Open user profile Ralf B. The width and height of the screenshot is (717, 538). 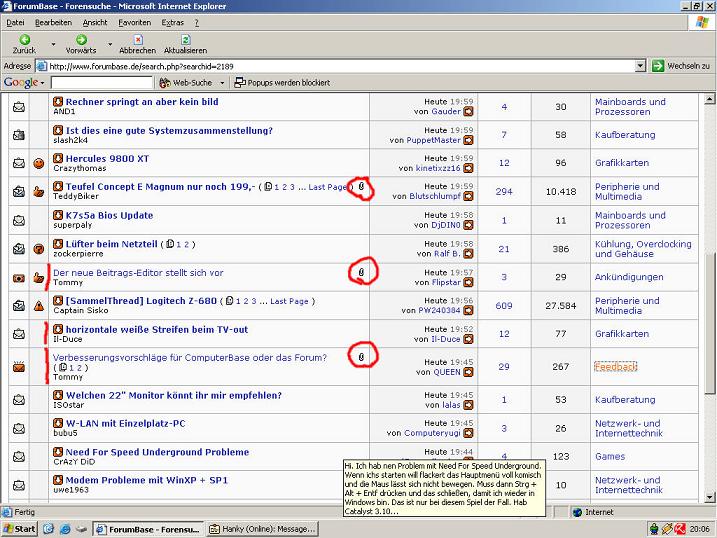449,254
